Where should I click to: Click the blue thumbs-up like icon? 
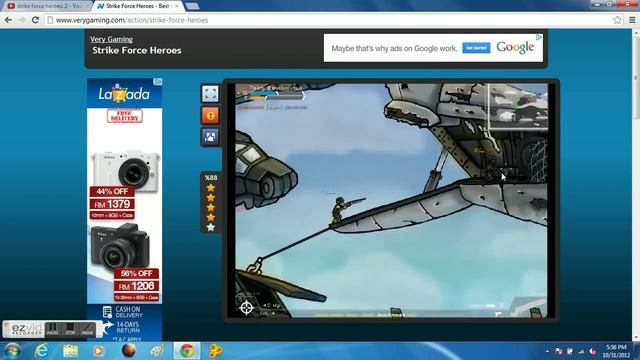click(x=210, y=137)
